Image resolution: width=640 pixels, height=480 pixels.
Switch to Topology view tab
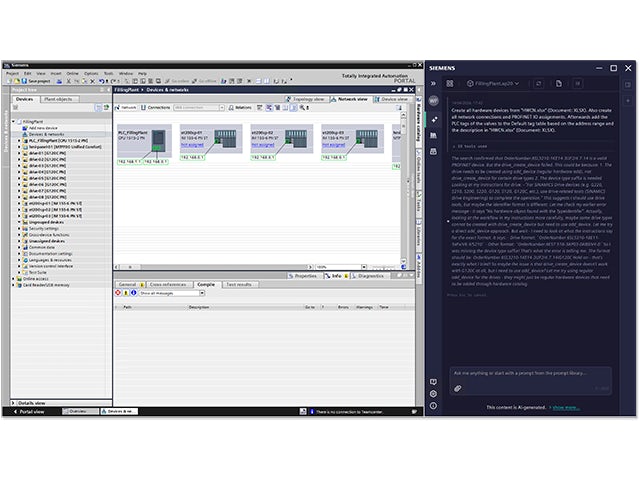tap(305, 99)
